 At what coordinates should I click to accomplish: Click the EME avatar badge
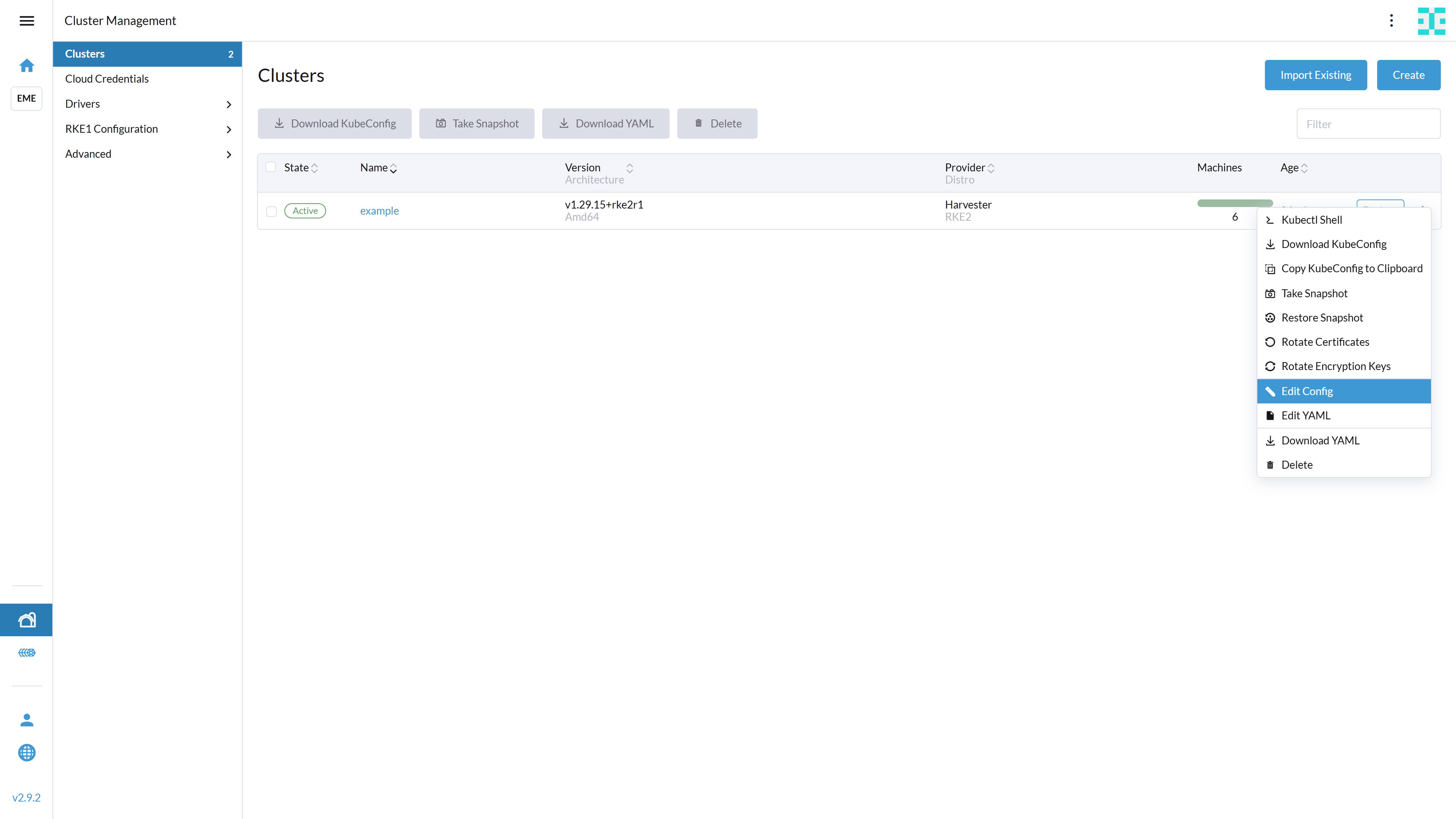tap(26, 98)
